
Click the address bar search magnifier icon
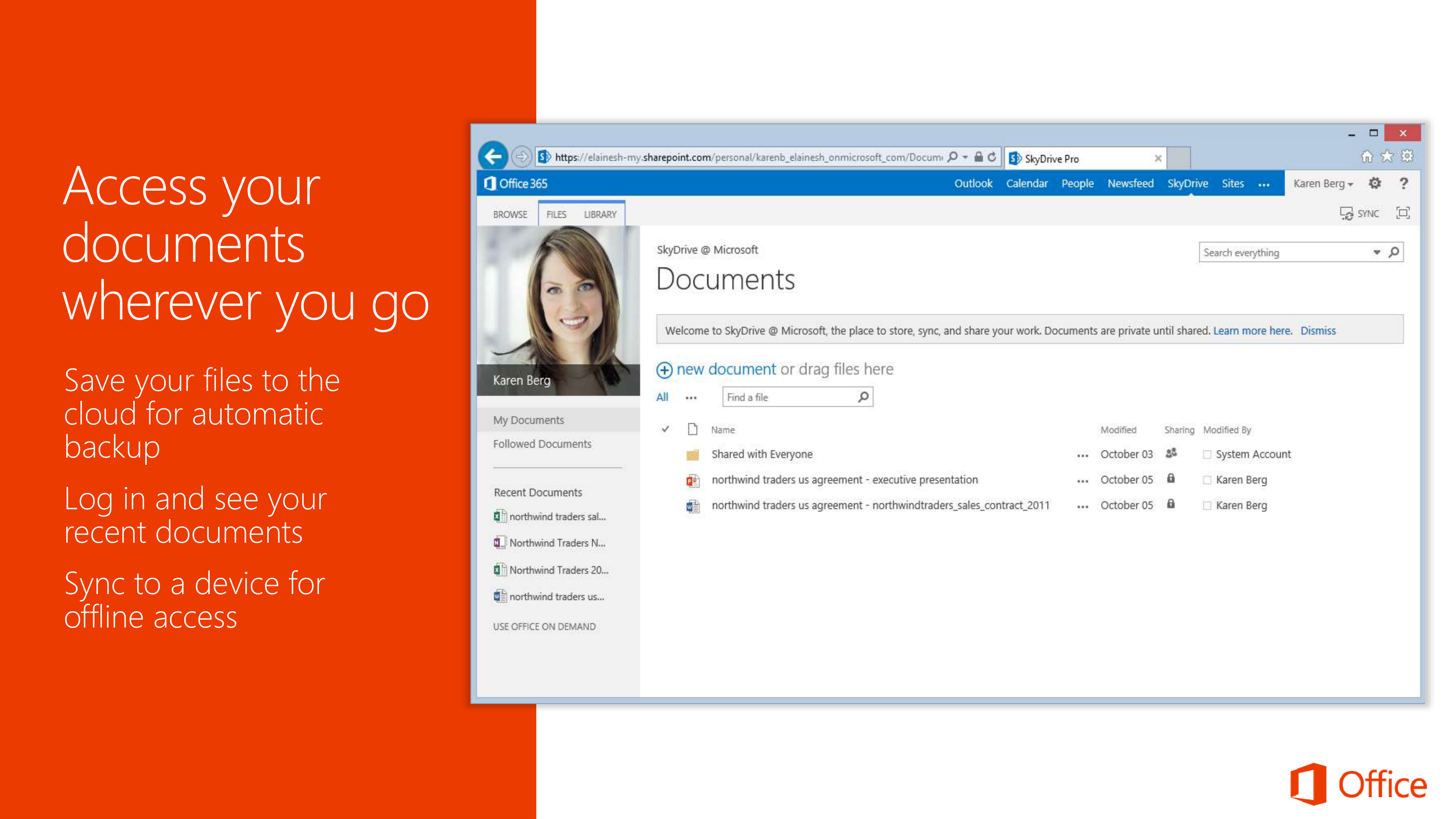point(953,157)
